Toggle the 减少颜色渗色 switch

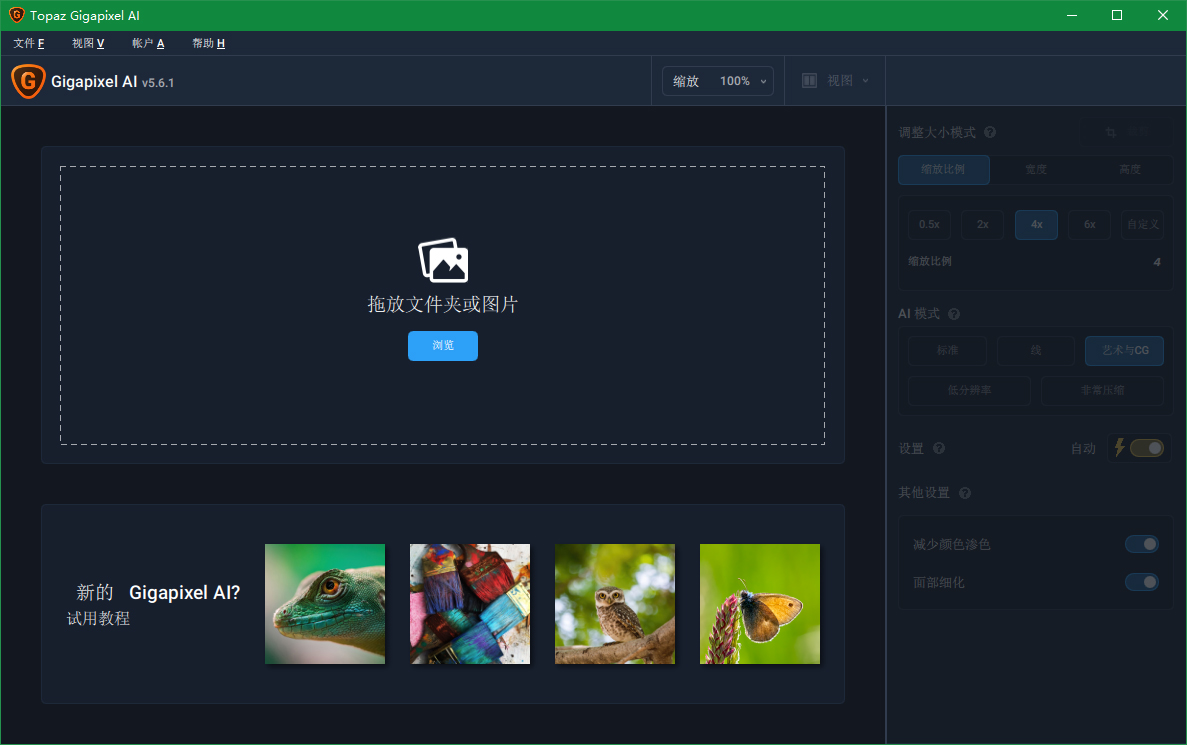[1142, 544]
